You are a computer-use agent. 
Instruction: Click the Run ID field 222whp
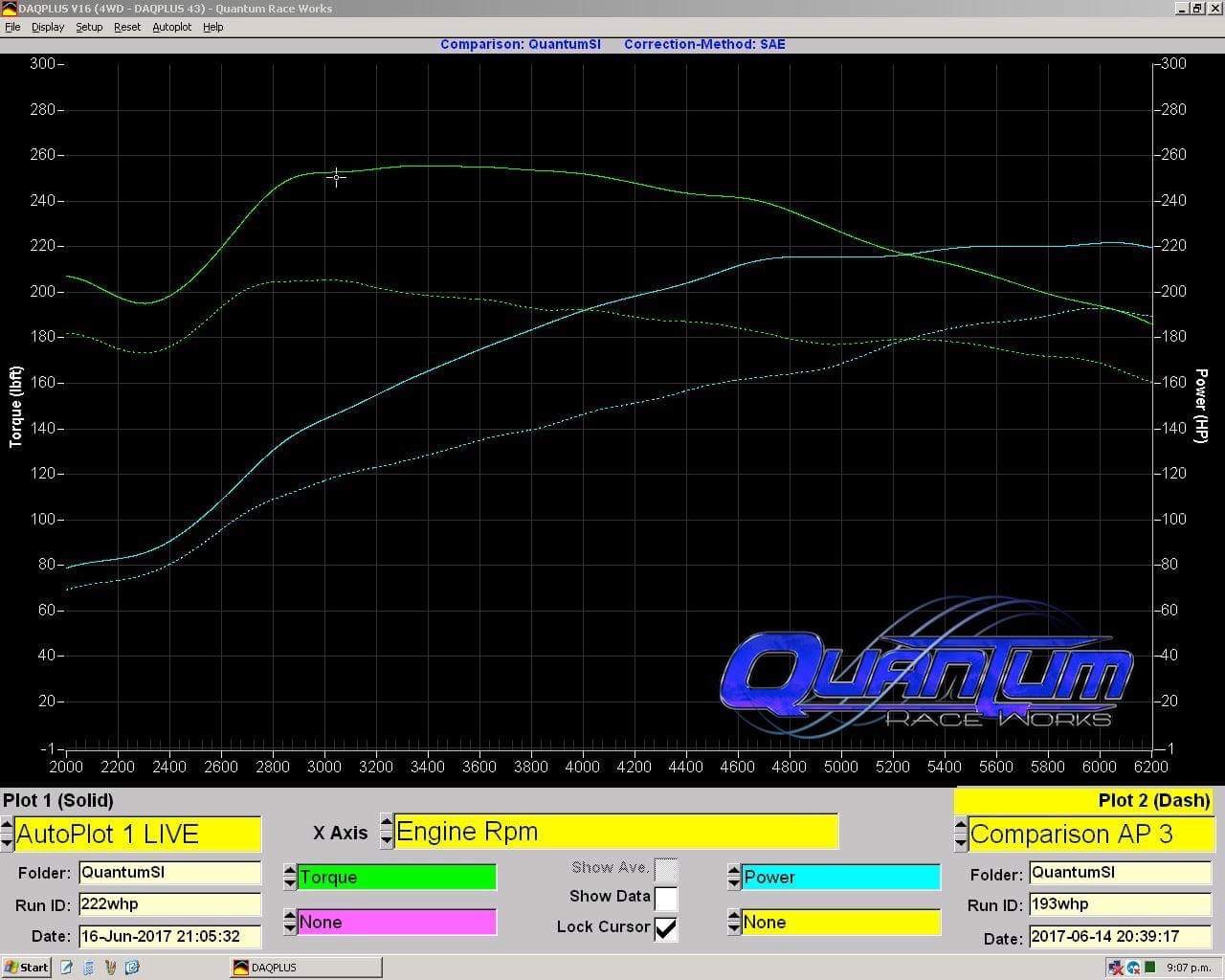click(x=169, y=903)
